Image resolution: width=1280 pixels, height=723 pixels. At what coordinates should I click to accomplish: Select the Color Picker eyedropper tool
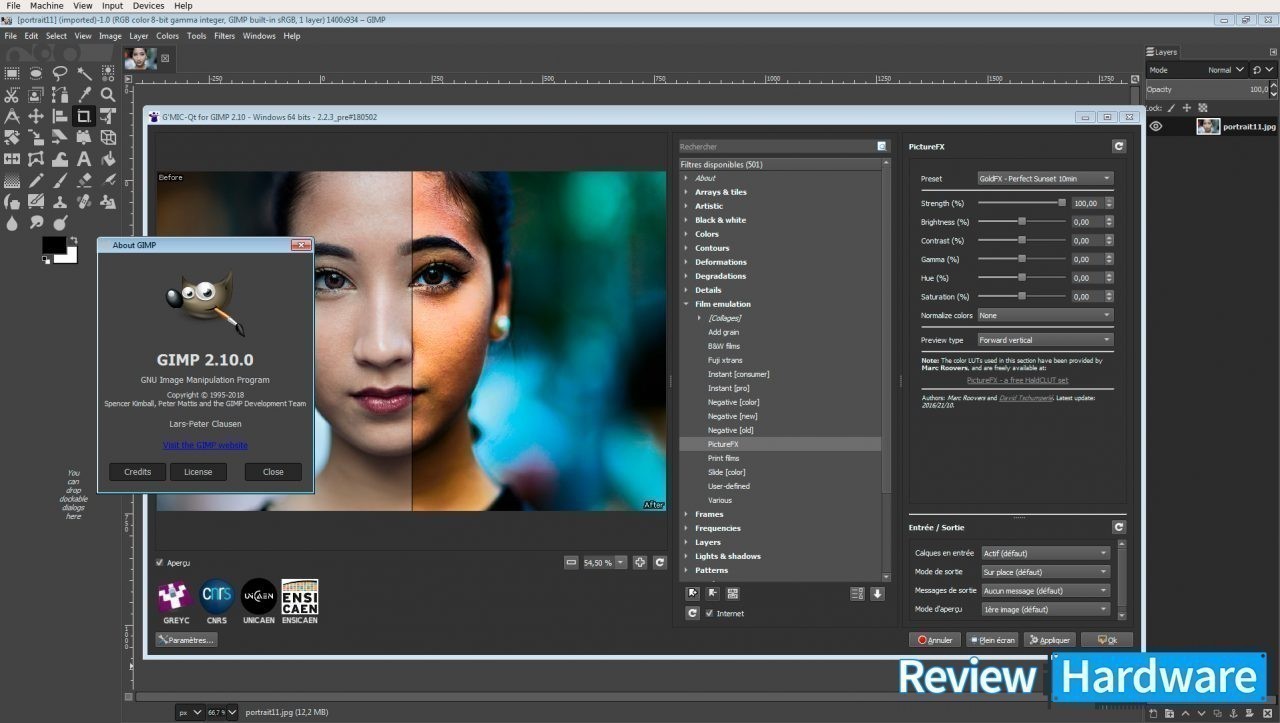[x=84, y=95]
